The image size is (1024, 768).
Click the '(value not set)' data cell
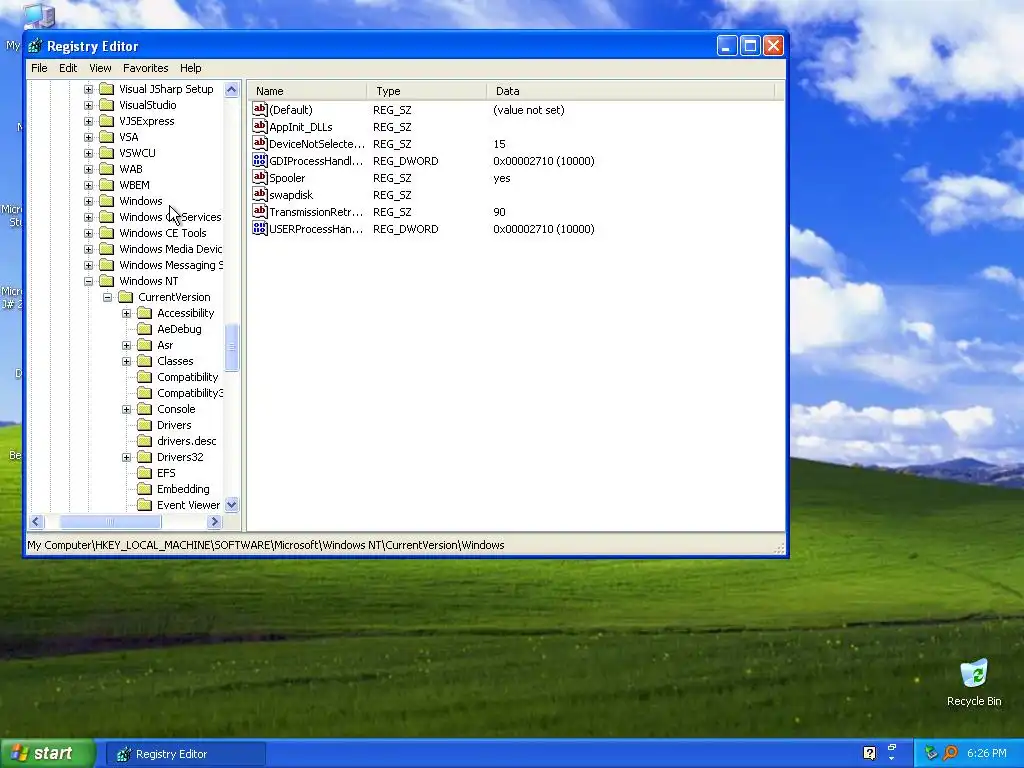pyautogui.click(x=528, y=110)
